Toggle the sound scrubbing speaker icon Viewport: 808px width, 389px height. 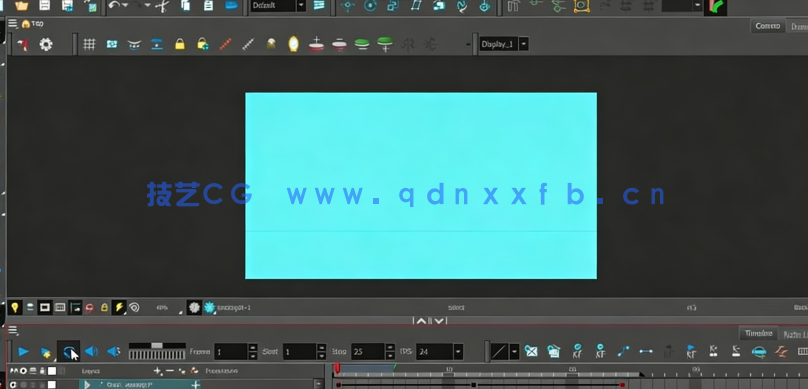113,352
